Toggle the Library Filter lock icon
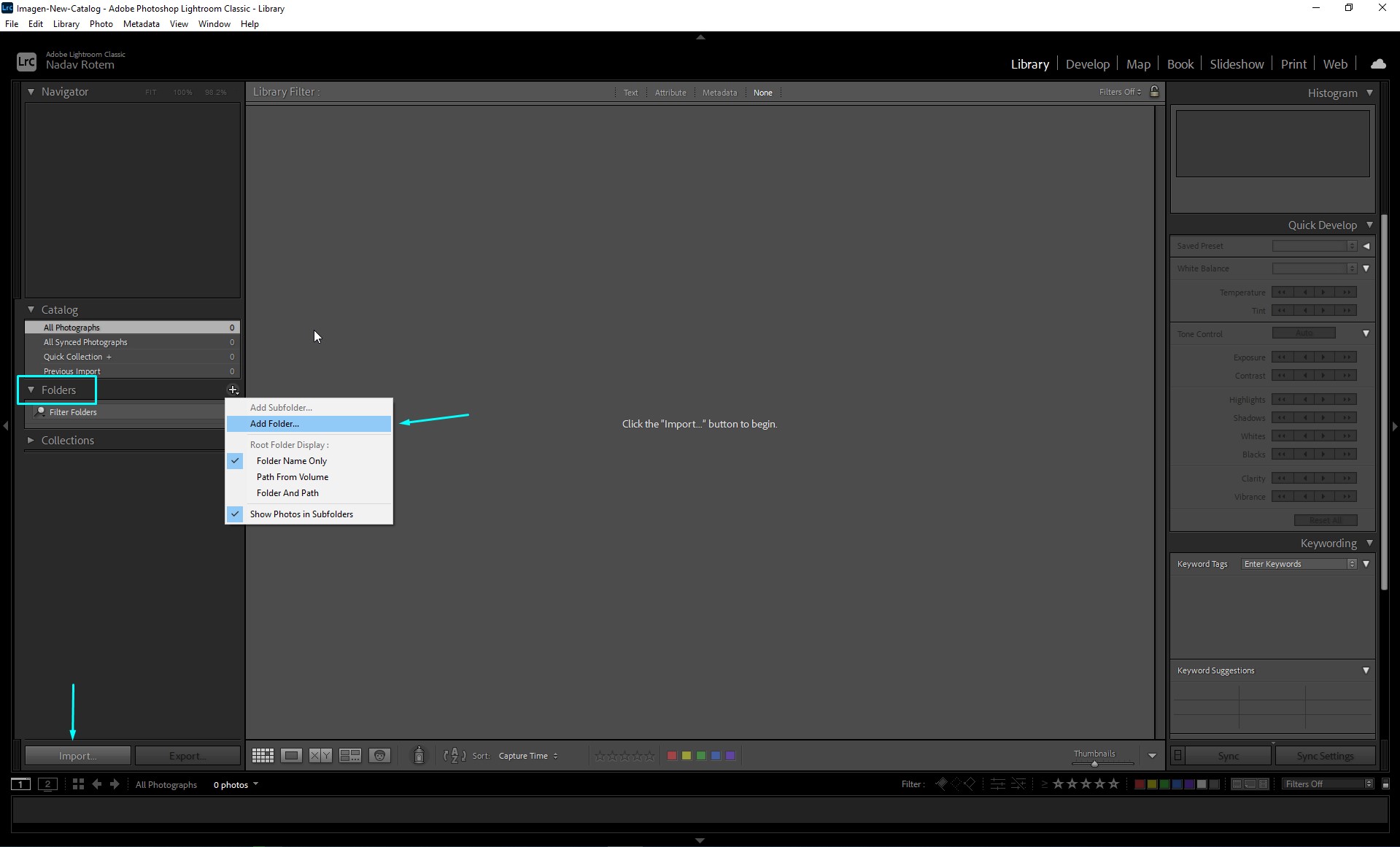 click(x=1154, y=92)
